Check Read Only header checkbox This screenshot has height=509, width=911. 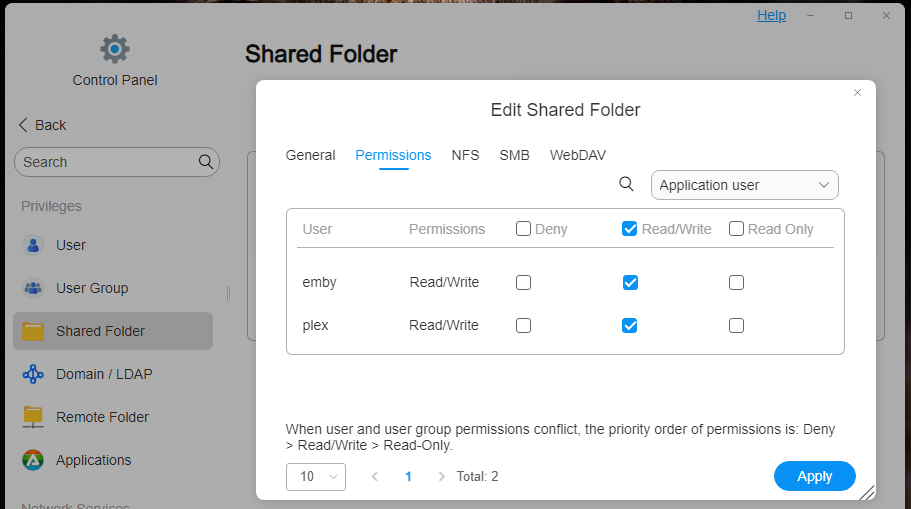pyautogui.click(x=736, y=229)
